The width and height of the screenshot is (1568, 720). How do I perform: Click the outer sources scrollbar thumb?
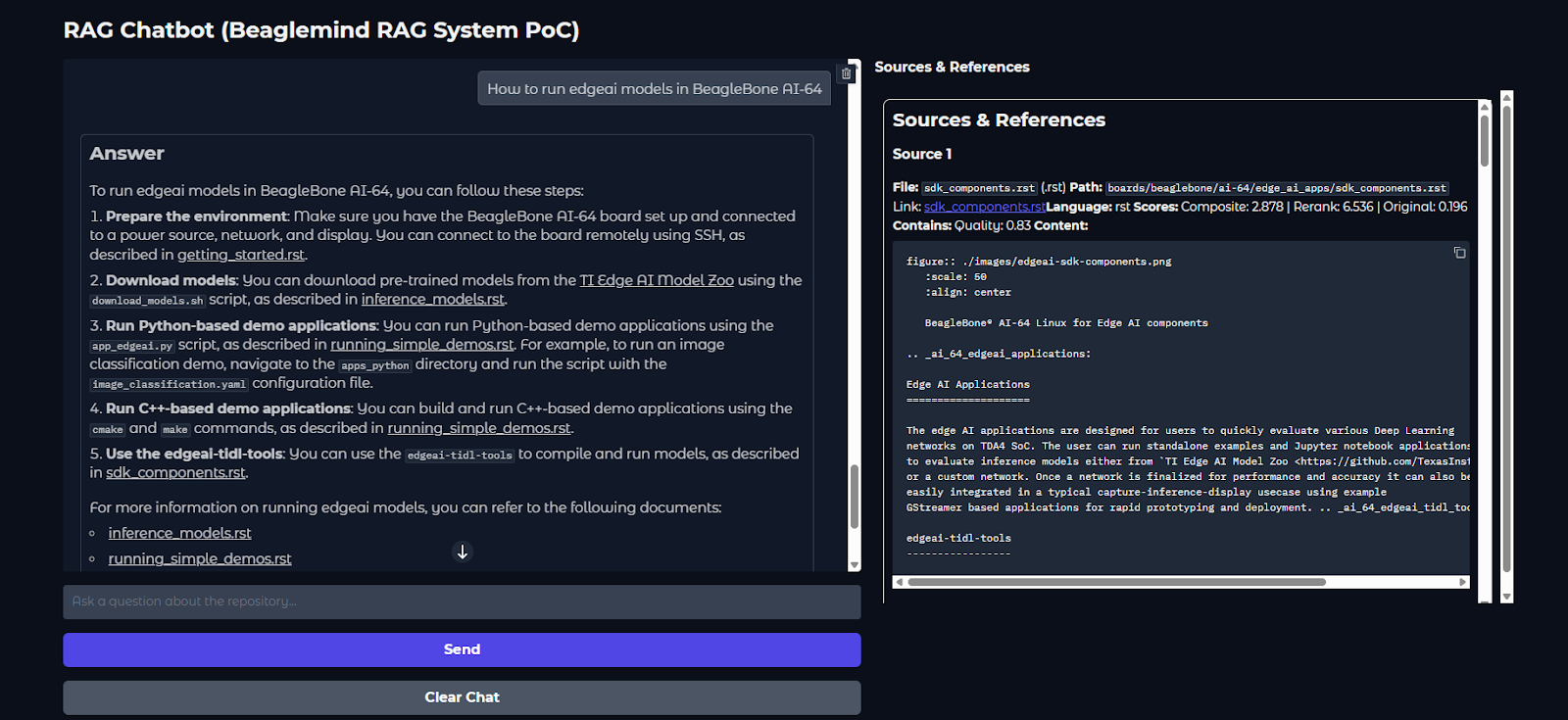point(1507,338)
